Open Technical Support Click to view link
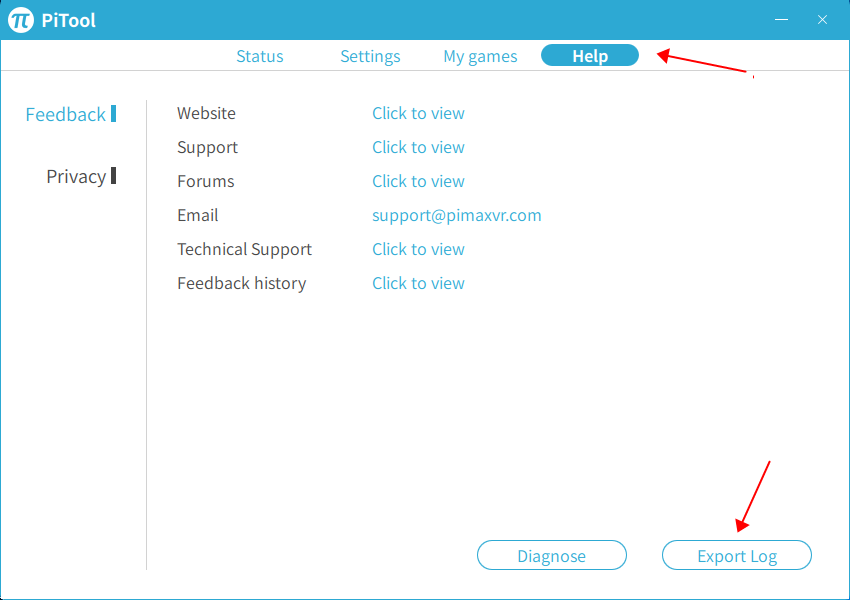This screenshot has width=850, height=600. pyautogui.click(x=418, y=249)
